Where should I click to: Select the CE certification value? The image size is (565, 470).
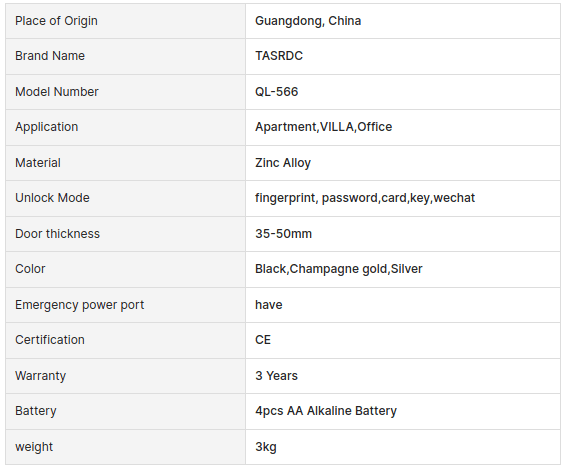[263, 340]
